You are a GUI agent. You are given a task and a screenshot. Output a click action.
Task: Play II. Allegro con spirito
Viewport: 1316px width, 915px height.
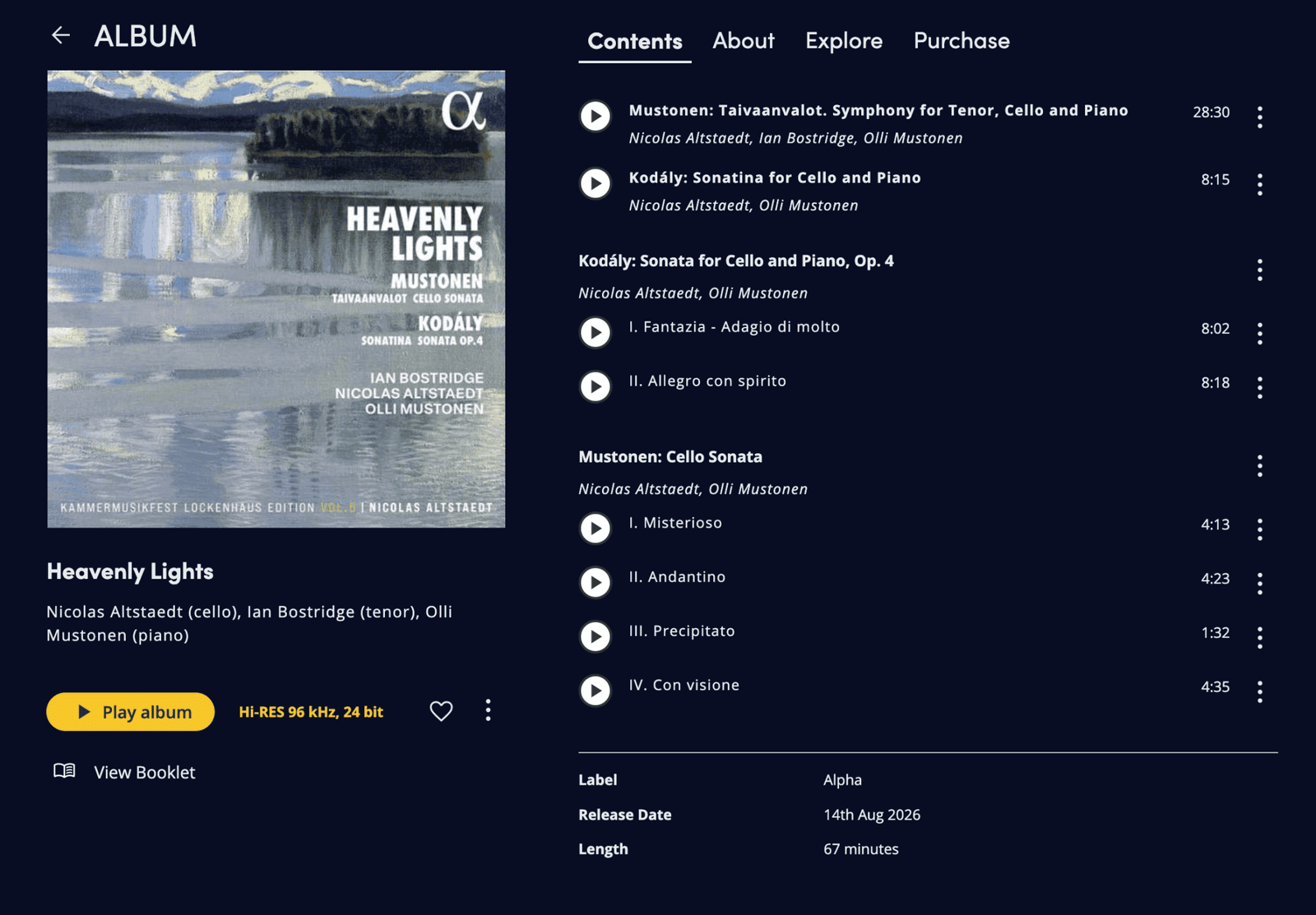pos(595,386)
